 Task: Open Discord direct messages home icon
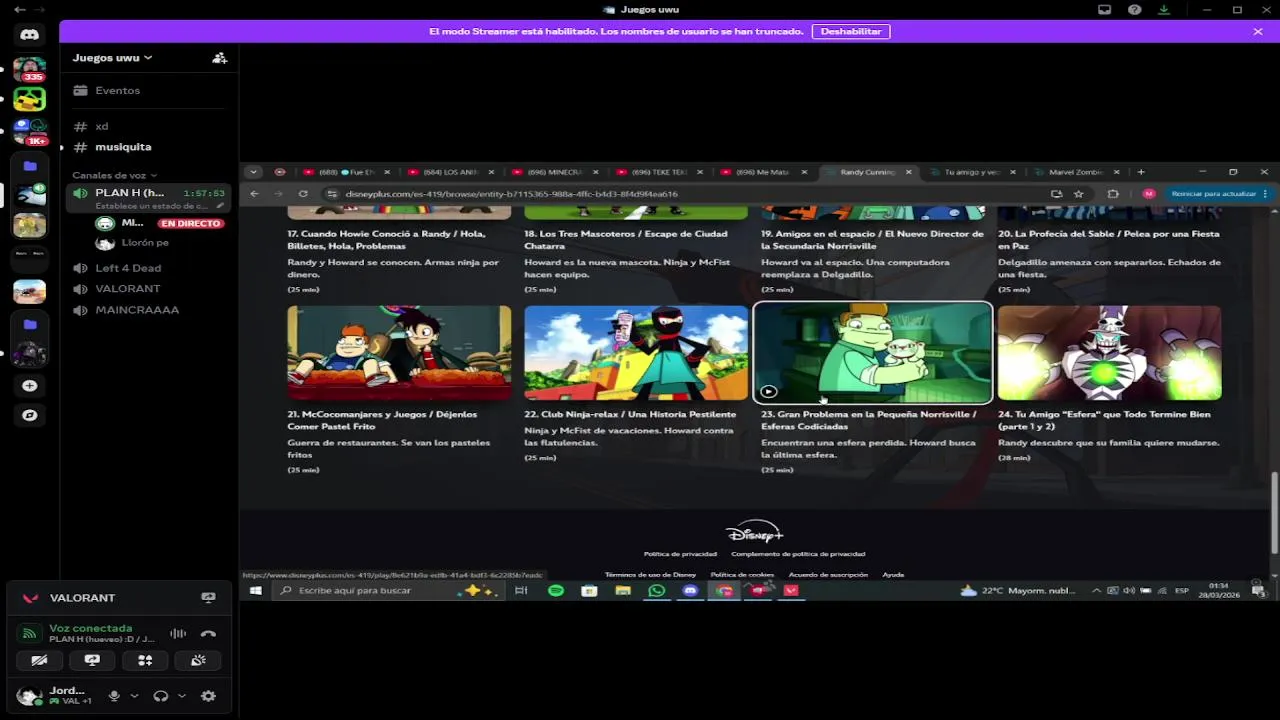pos(29,35)
